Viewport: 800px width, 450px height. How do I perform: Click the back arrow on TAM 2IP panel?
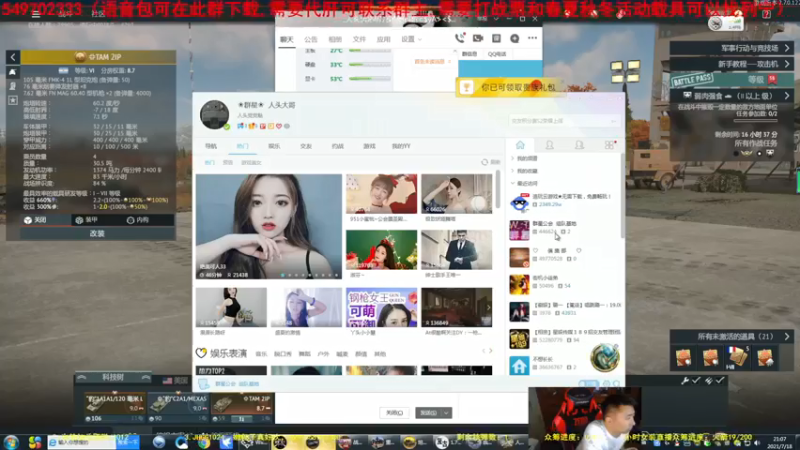[13, 57]
